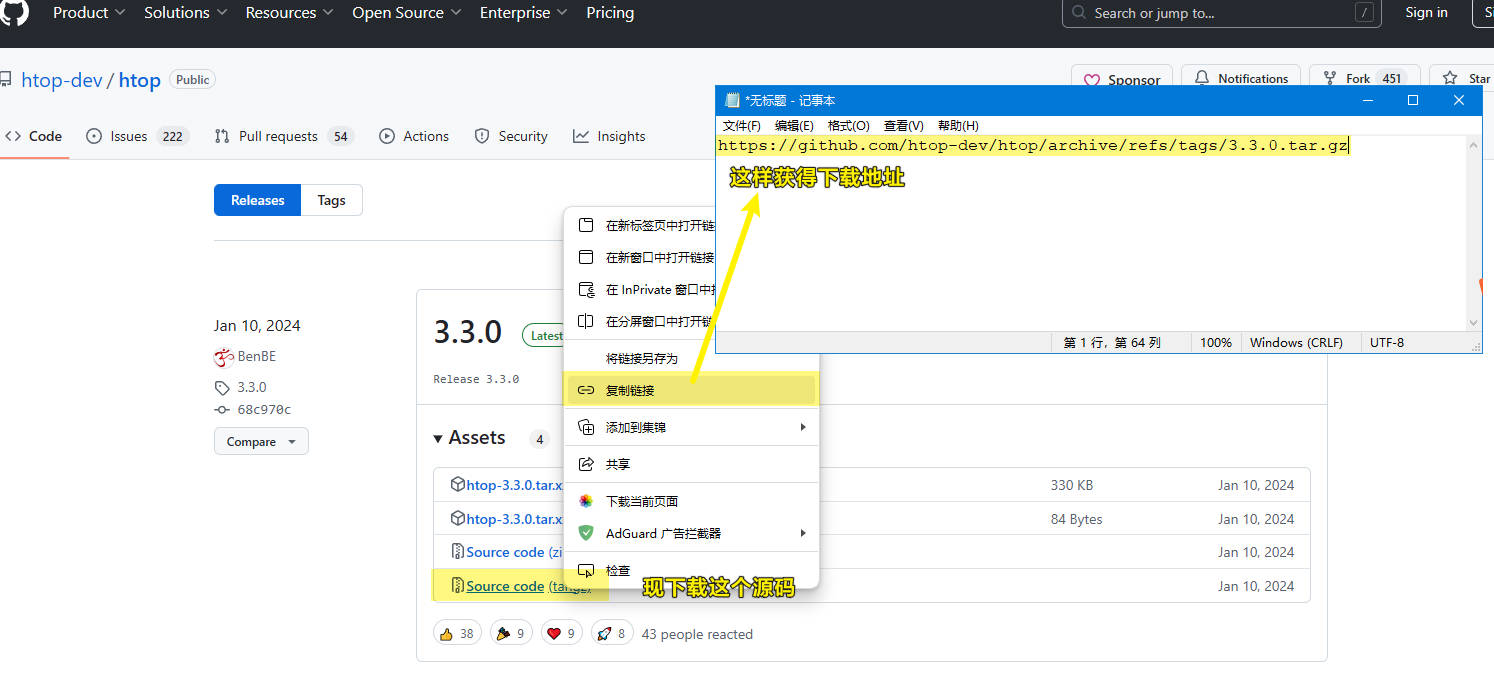This screenshot has width=1494, height=673.
Task: Open the Enterprise dropdown
Action: tap(523, 13)
